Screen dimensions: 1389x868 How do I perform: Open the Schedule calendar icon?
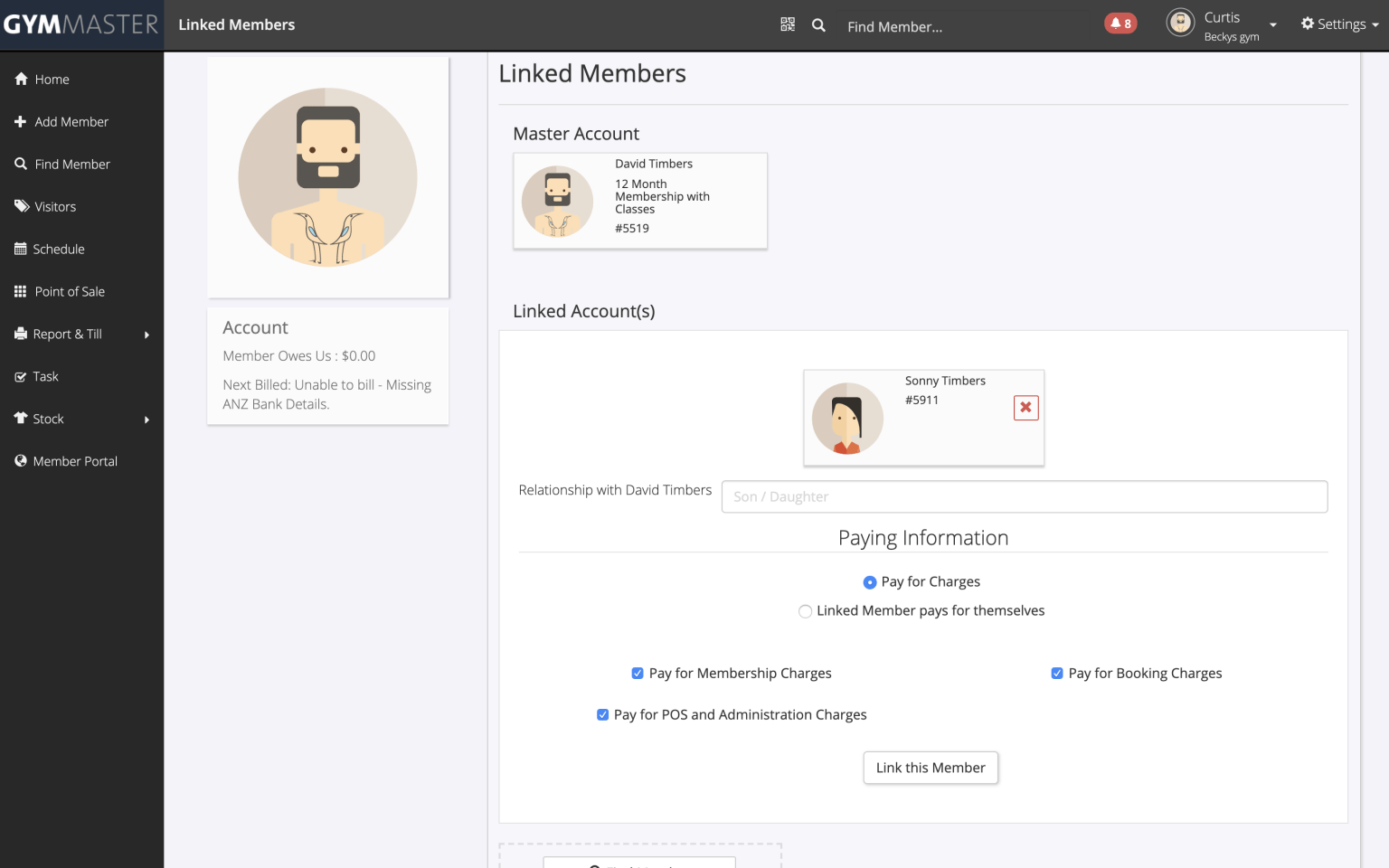pos(21,249)
